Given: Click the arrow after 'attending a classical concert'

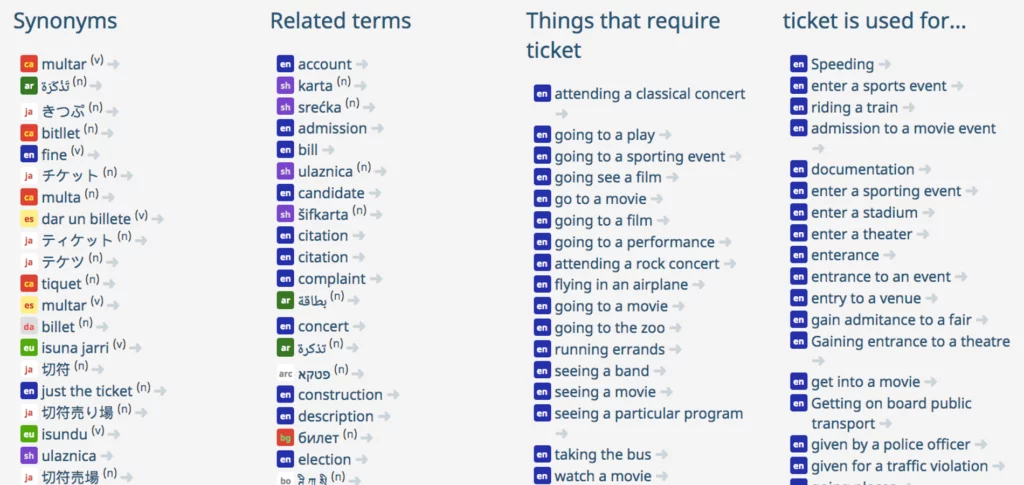Looking at the screenshot, I should coord(562,114).
